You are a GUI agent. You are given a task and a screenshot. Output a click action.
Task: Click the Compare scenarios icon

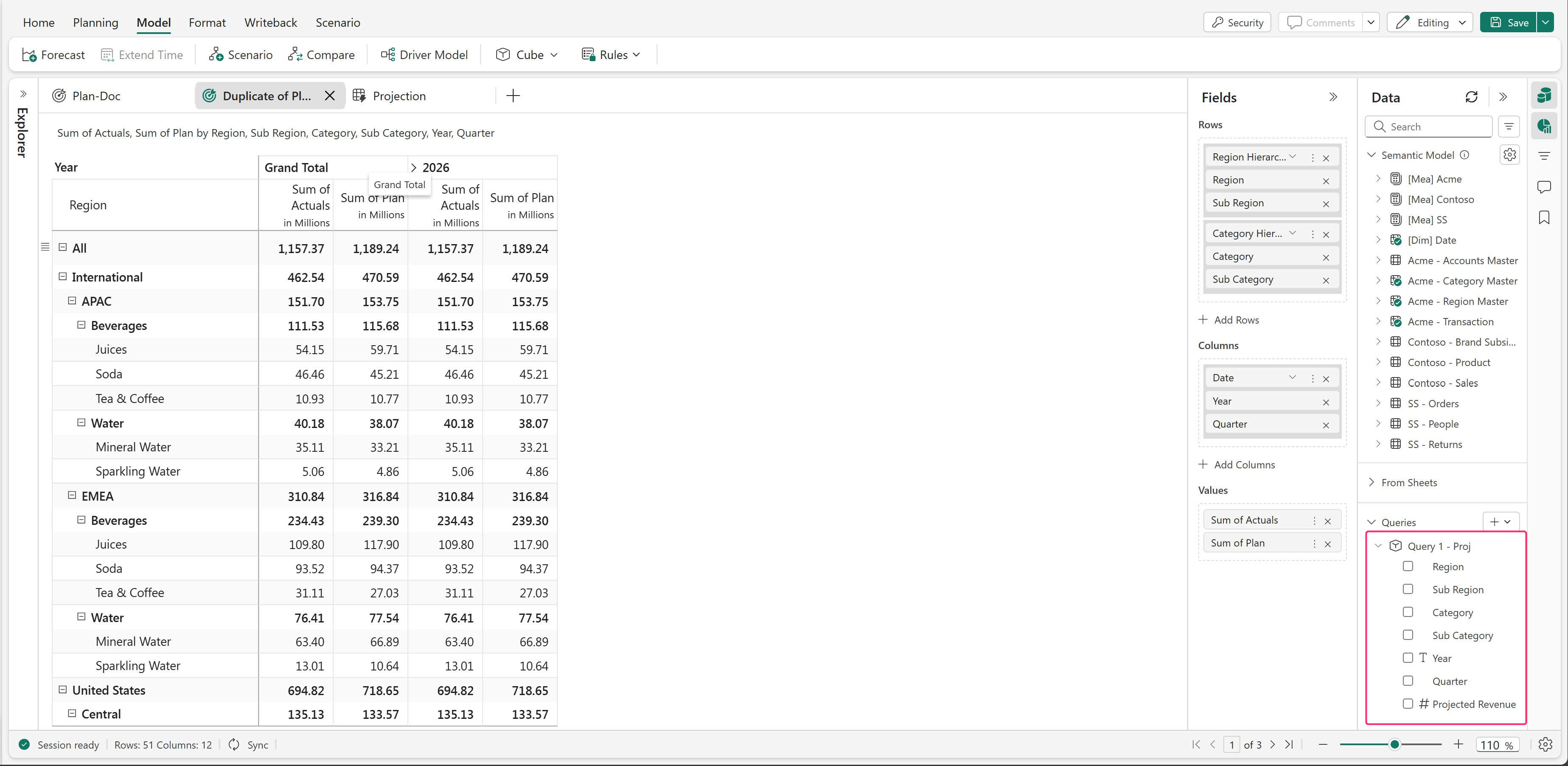coord(295,55)
